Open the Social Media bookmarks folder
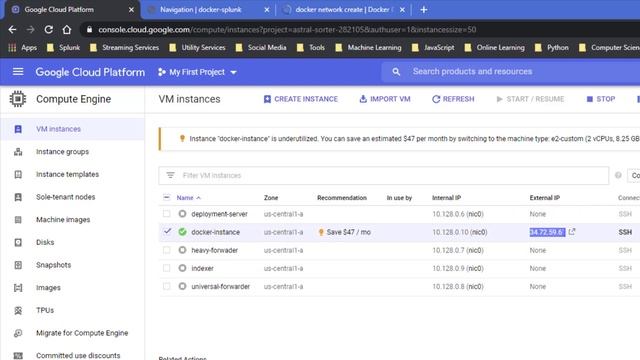The height and width of the screenshot is (360, 640). click(x=261, y=48)
